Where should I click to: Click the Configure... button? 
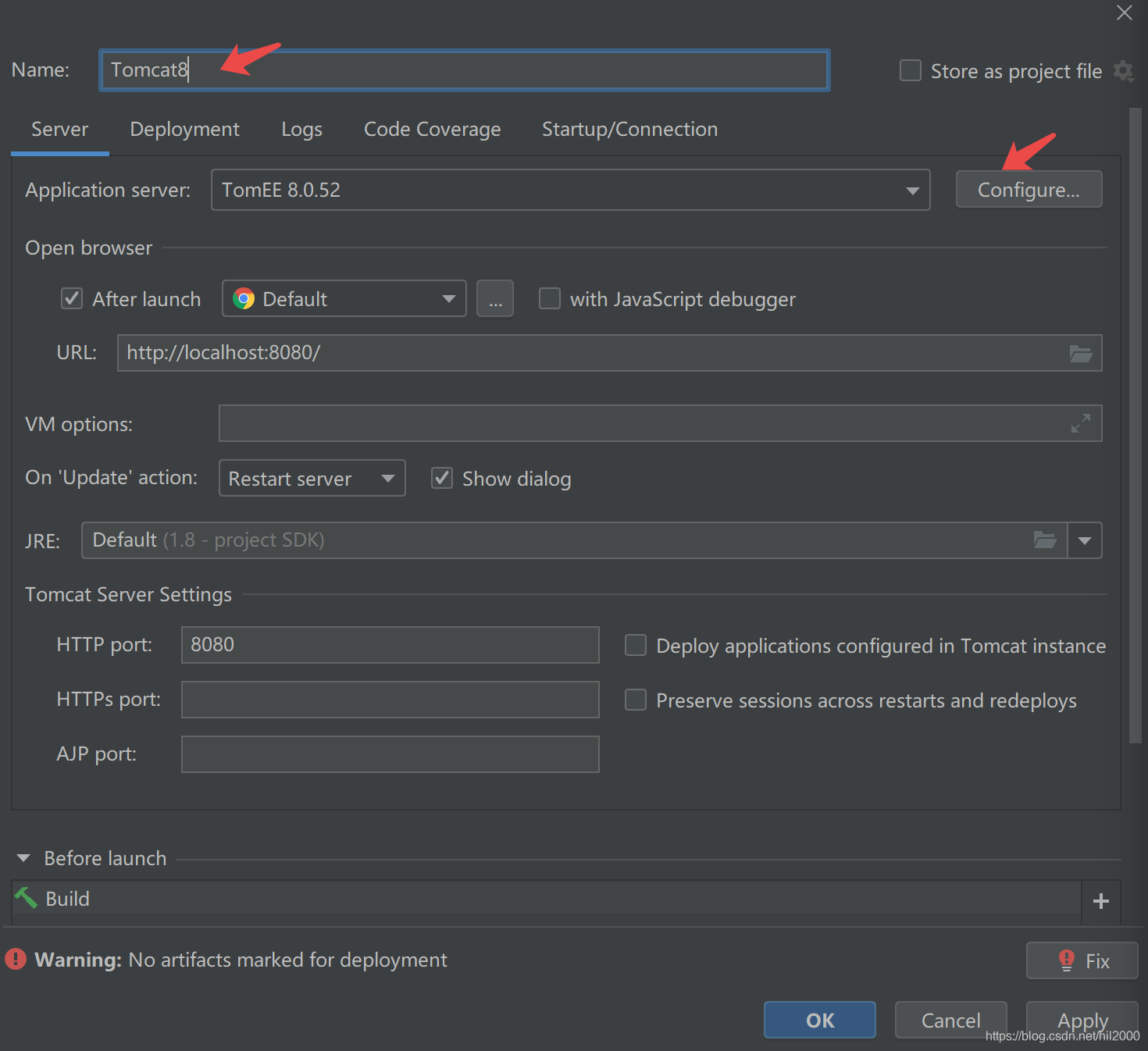pos(1029,190)
